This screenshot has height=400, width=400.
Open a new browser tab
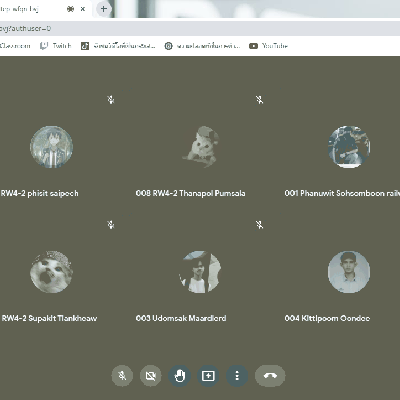click(104, 9)
